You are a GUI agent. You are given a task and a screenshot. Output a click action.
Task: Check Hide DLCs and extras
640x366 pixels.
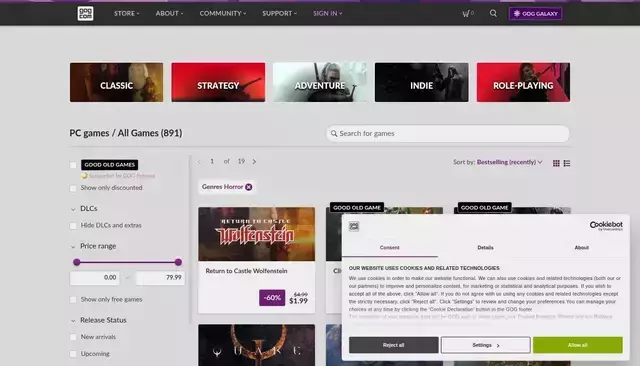click(x=73, y=226)
